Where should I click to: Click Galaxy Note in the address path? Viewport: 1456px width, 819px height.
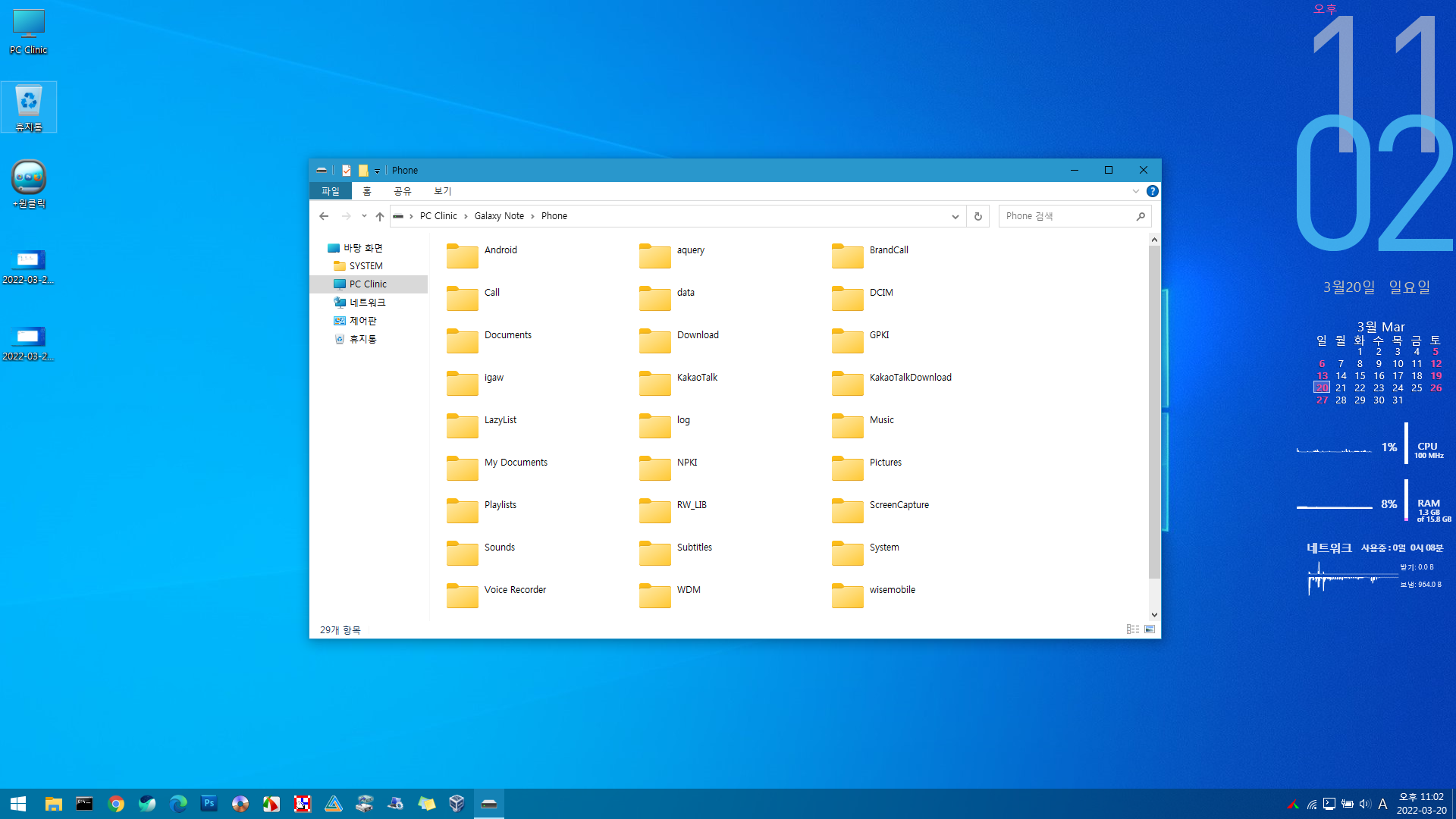499,216
